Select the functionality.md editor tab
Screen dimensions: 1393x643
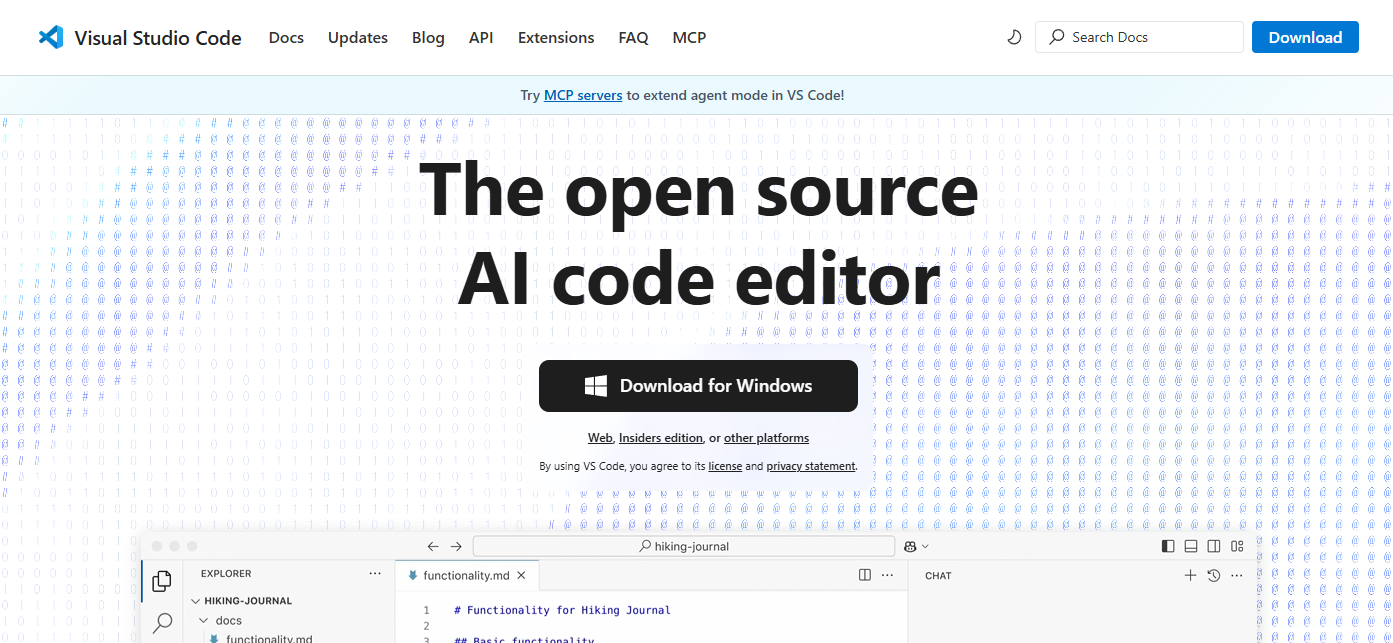tap(467, 575)
